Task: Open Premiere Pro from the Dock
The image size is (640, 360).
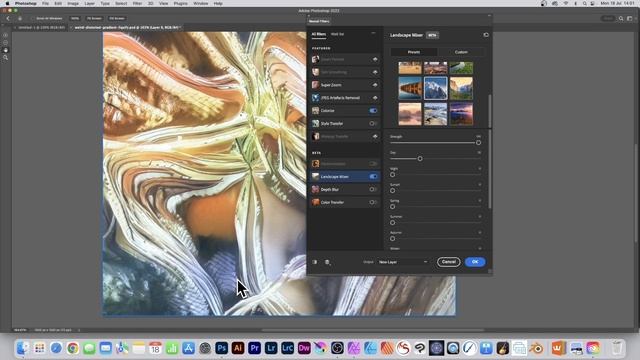Action: (x=254, y=348)
